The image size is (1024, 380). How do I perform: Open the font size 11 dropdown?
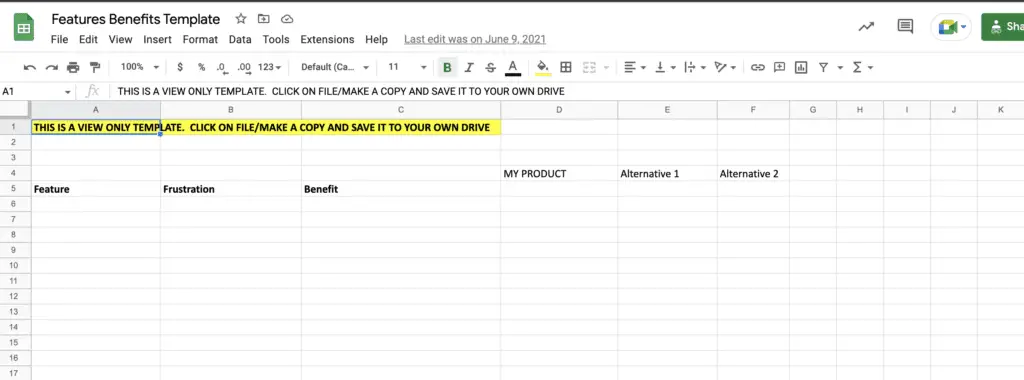pos(407,67)
